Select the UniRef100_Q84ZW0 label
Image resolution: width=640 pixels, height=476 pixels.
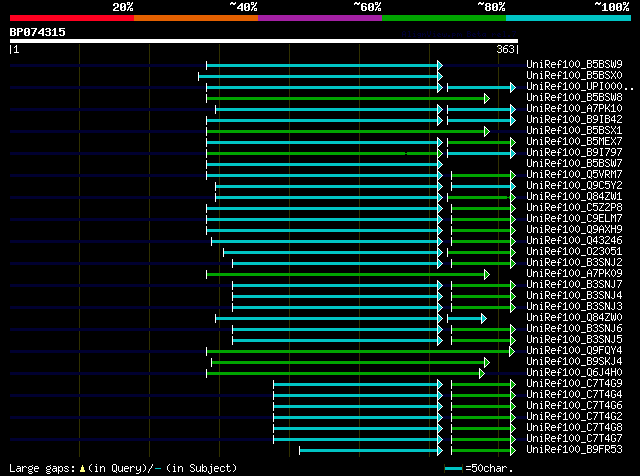tap(574, 318)
